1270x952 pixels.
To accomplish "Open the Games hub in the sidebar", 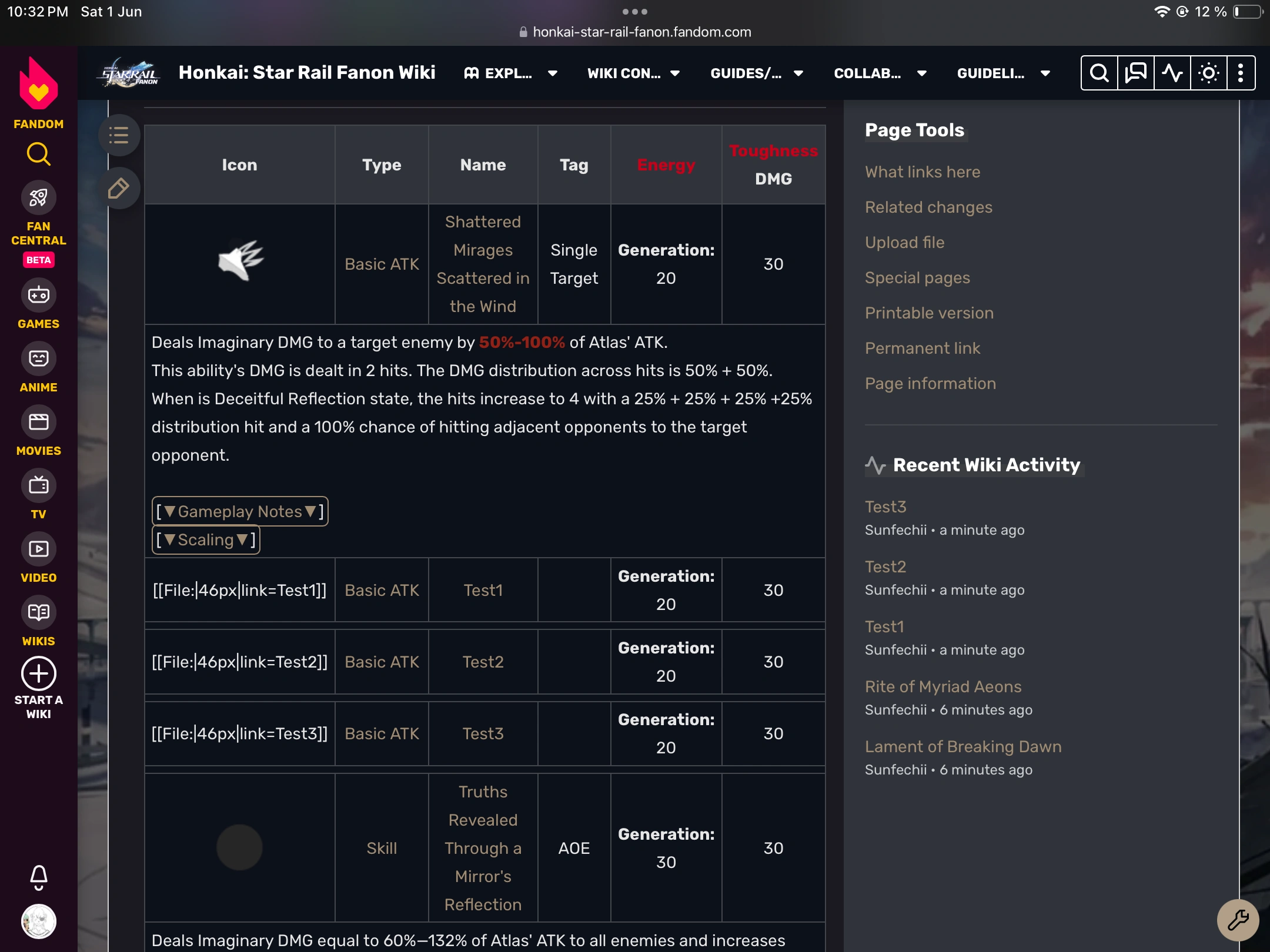I will [38, 295].
